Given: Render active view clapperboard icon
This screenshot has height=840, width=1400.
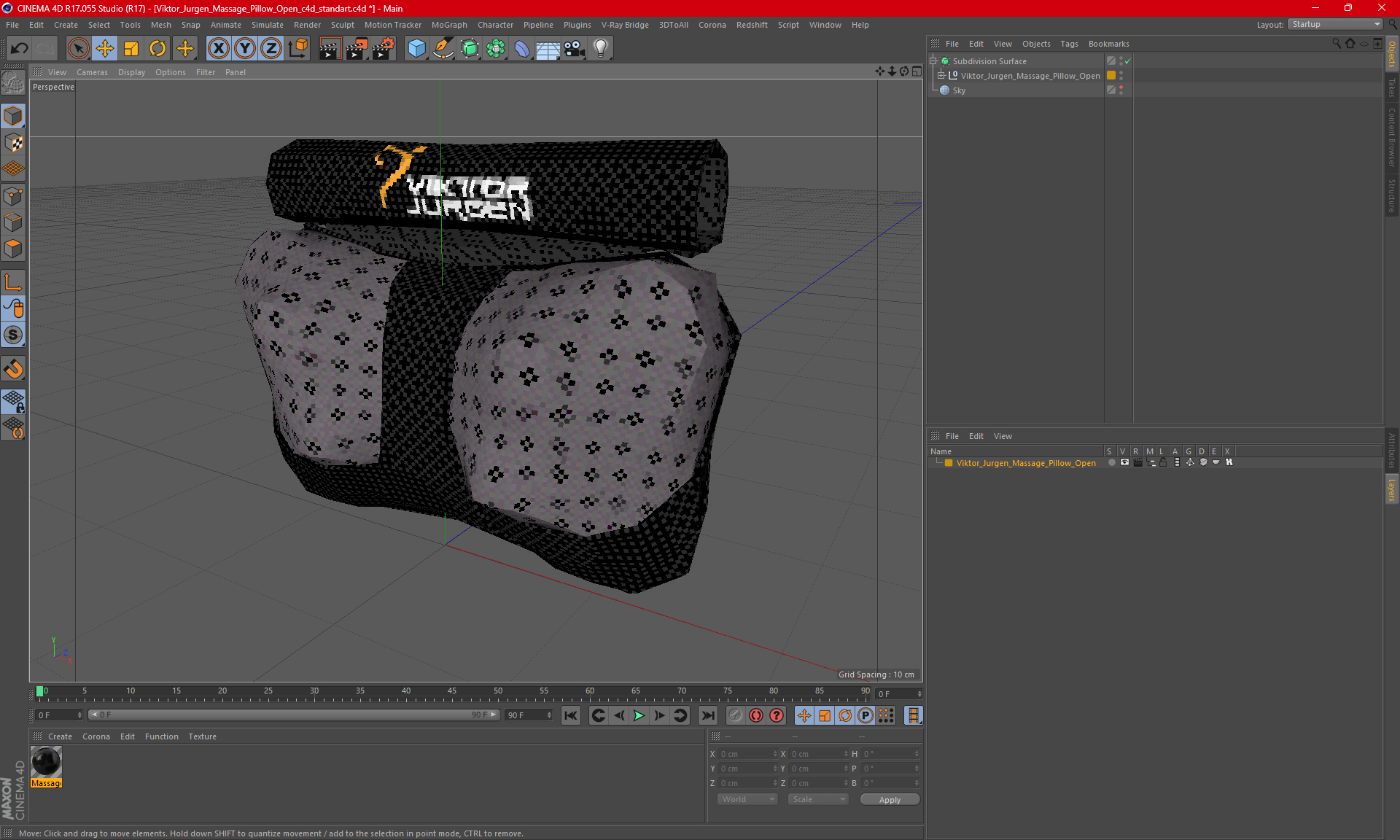Looking at the screenshot, I should (330, 49).
